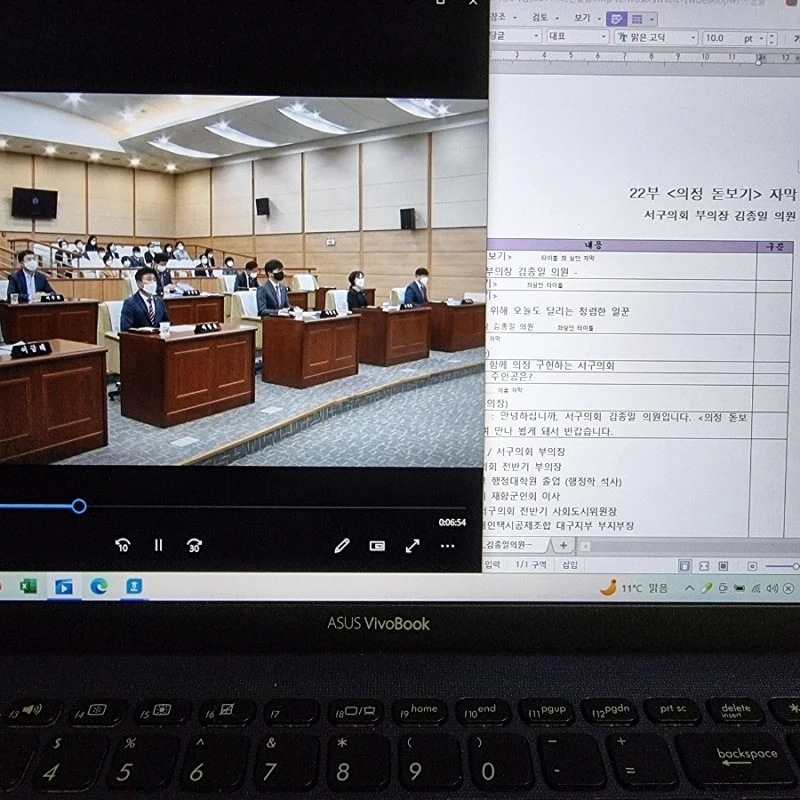Image resolution: width=800 pixels, height=800 pixels.
Task: Expand video player to full screen
Action: [x=412, y=546]
